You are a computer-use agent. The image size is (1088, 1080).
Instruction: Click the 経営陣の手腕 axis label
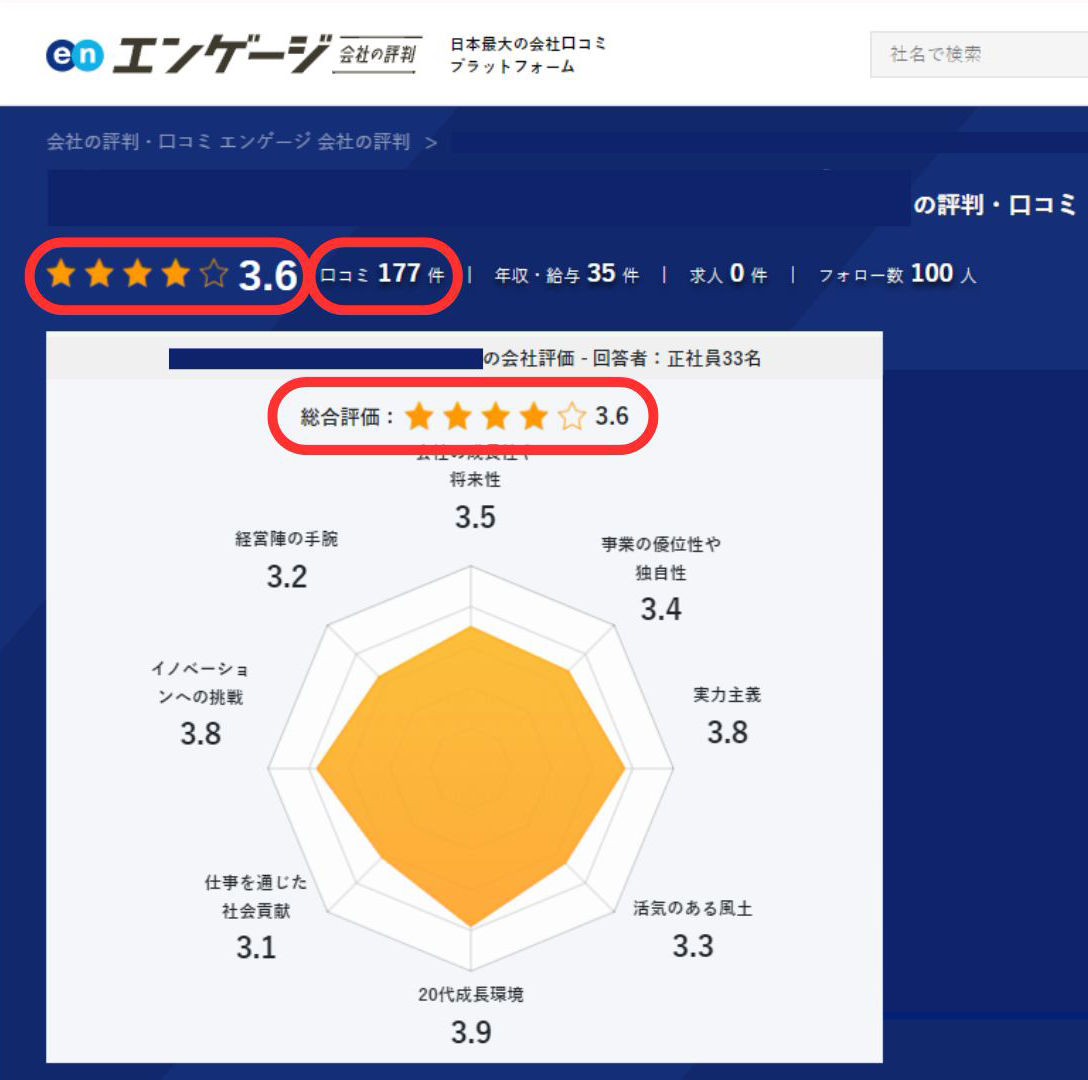click(287, 539)
